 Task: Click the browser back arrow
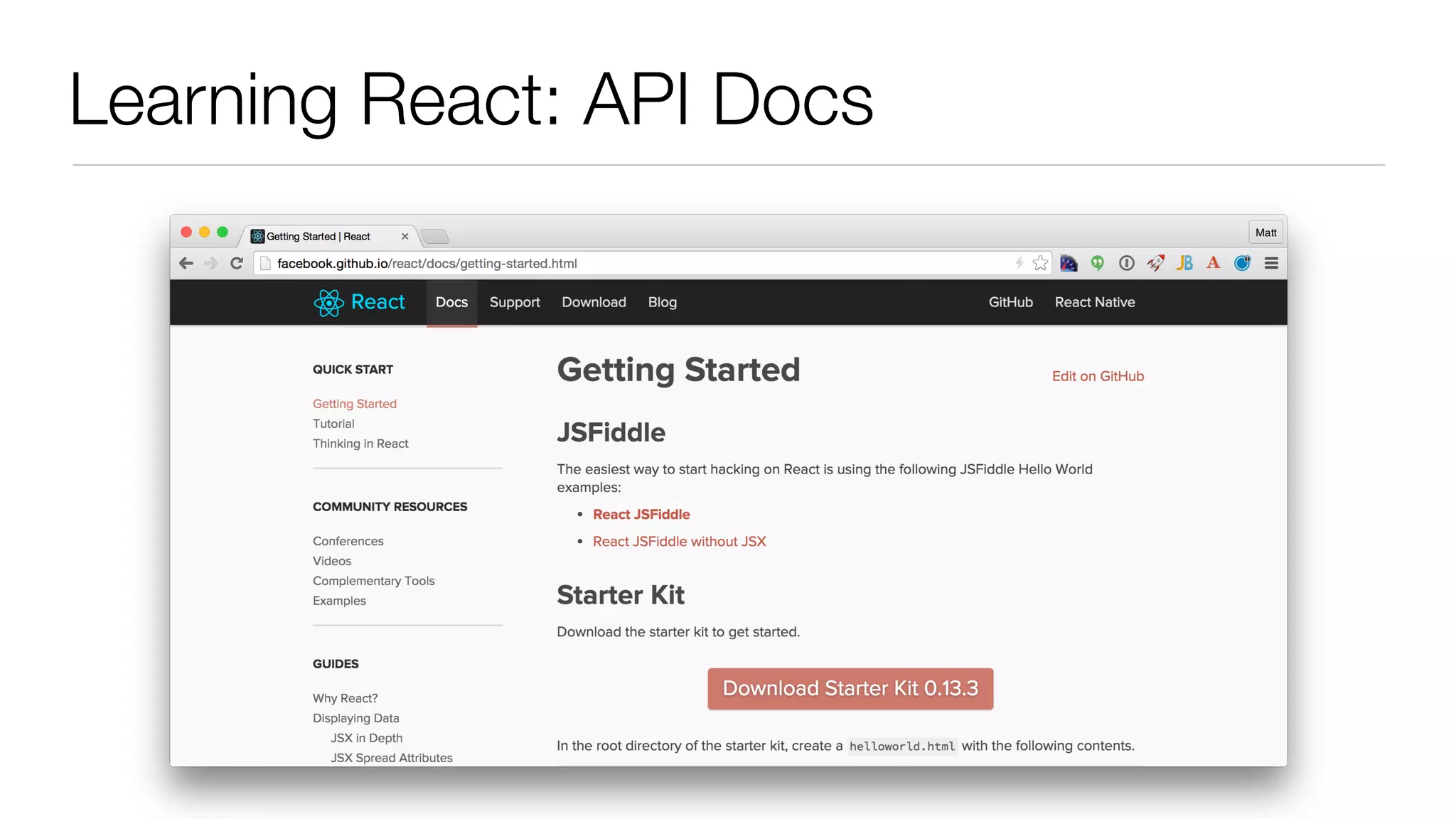pos(186,264)
